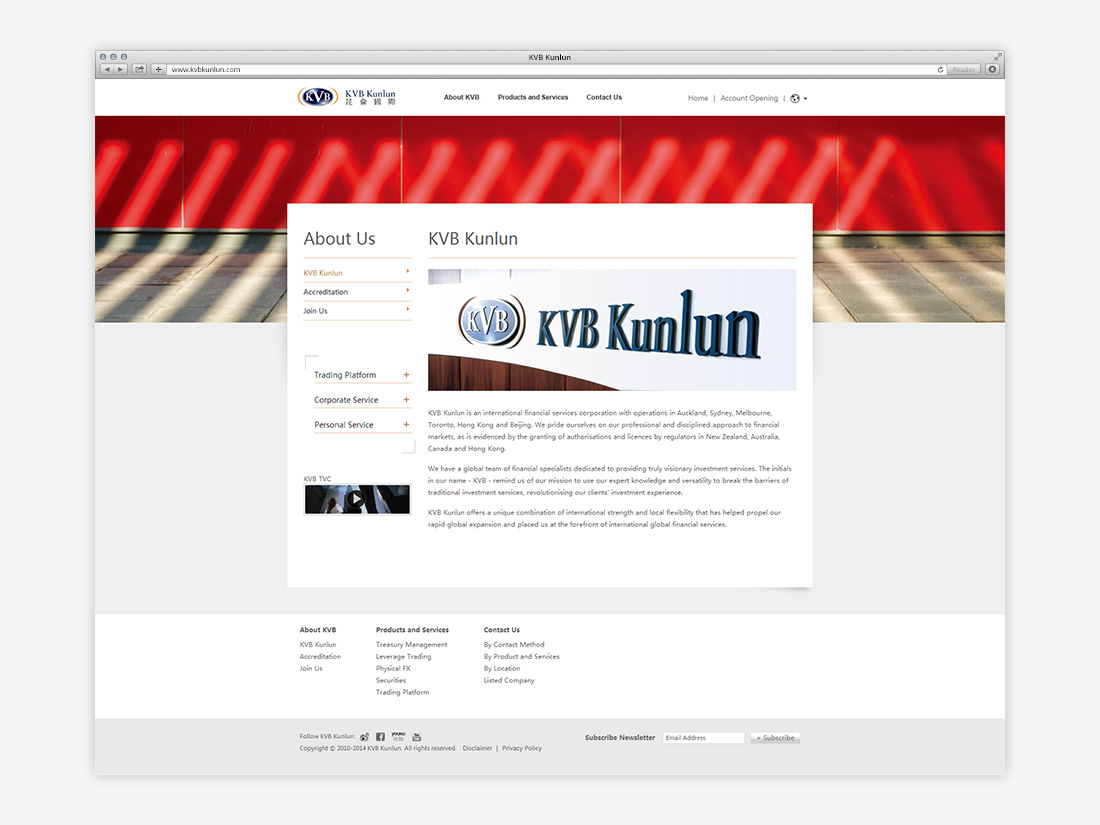Image resolution: width=1100 pixels, height=825 pixels.
Task: Follow the Home link in the header
Action: pyautogui.click(x=698, y=98)
